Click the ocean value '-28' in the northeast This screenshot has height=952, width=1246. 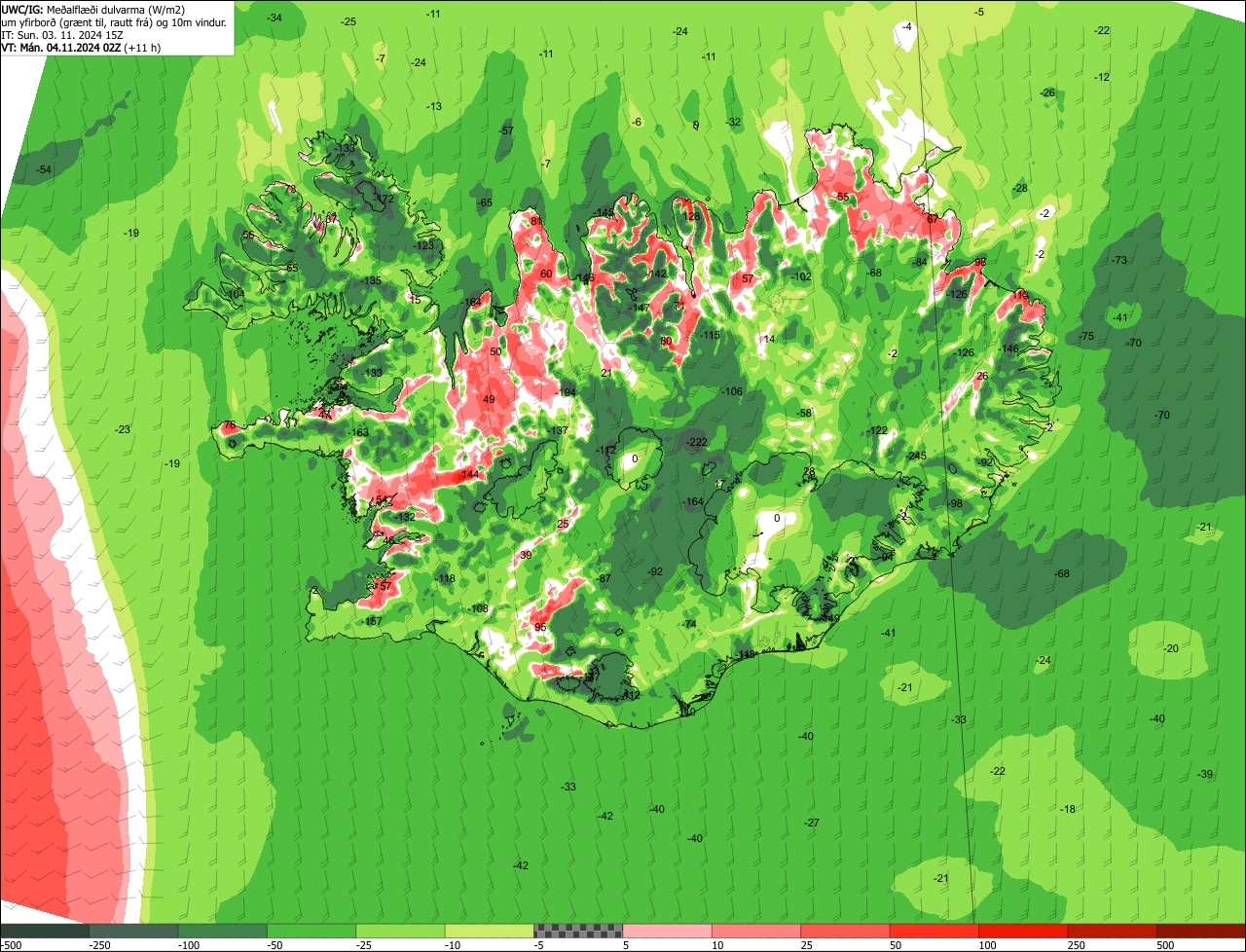pyautogui.click(x=1020, y=188)
